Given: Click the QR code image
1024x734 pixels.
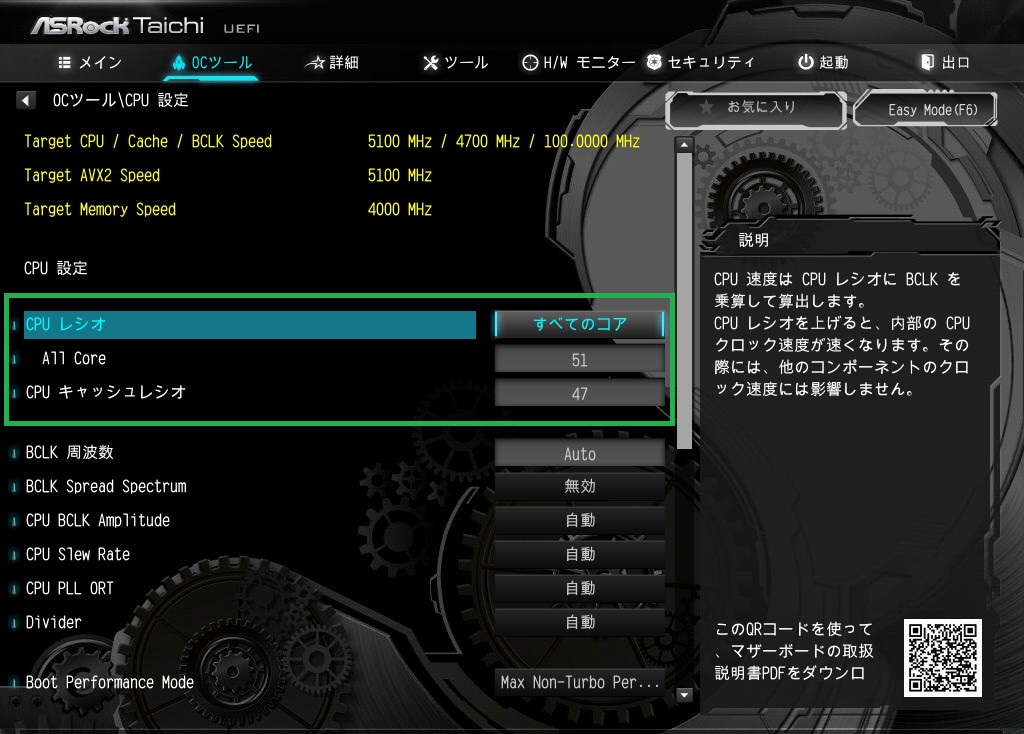Looking at the screenshot, I should point(942,657).
